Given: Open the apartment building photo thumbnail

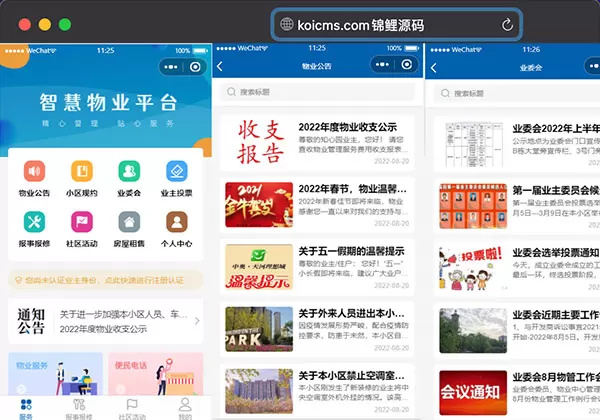Looking at the screenshot, I should pyautogui.click(x=259, y=391).
